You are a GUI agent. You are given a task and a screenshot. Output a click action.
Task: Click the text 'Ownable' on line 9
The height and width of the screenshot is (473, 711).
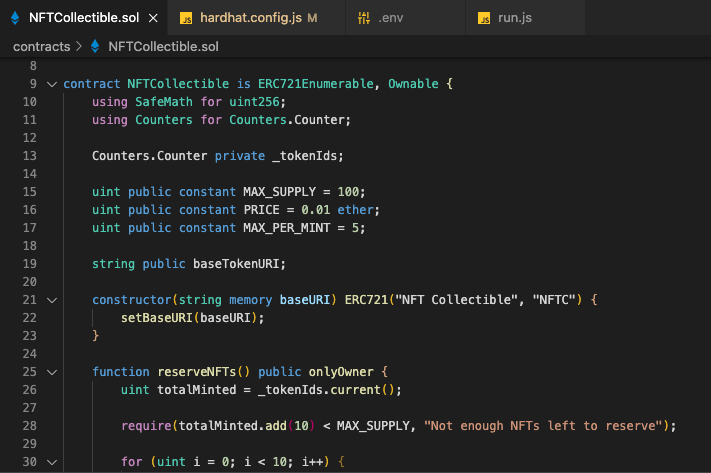413,84
